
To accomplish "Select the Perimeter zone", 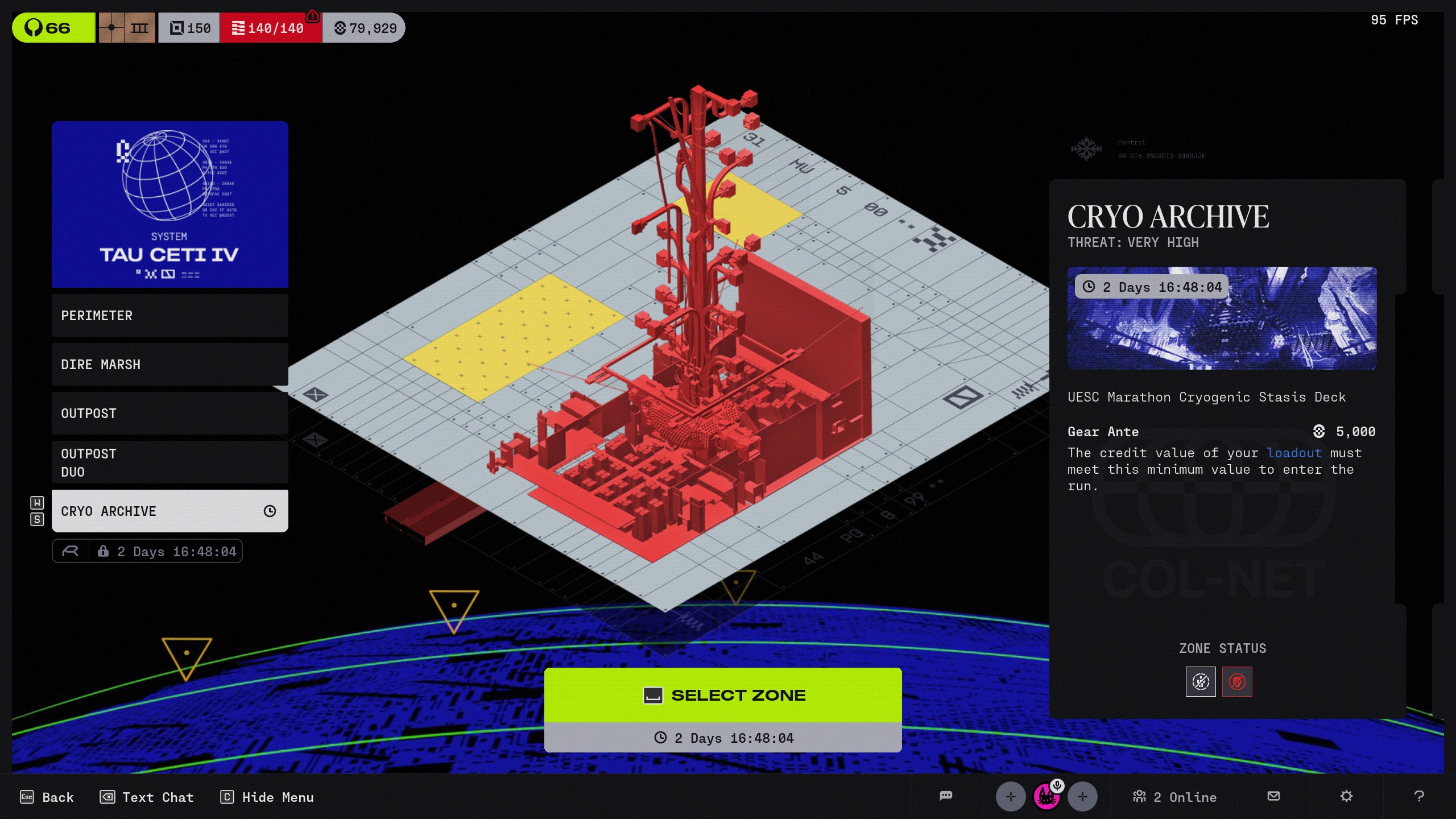I will point(169,316).
